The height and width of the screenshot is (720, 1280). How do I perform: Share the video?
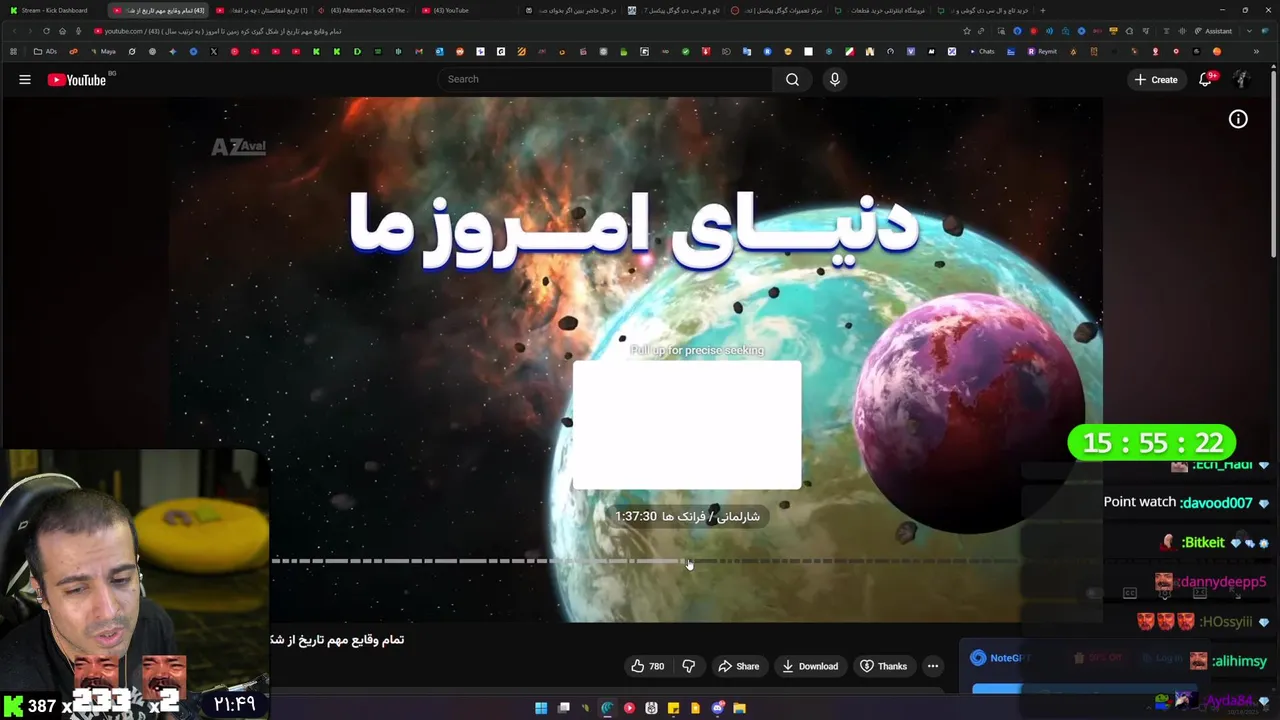pyautogui.click(x=738, y=666)
